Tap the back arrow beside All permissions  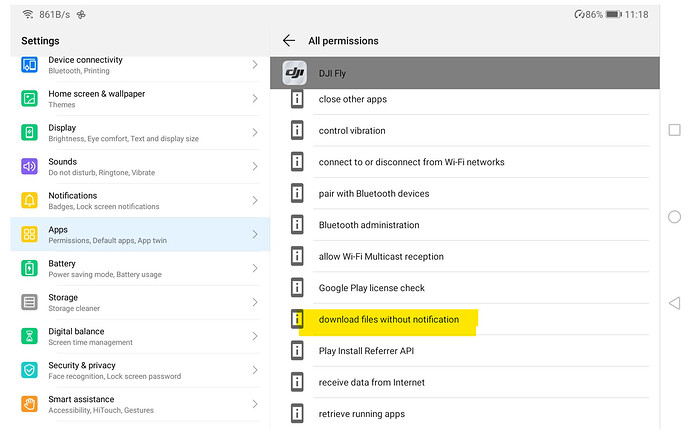289,40
